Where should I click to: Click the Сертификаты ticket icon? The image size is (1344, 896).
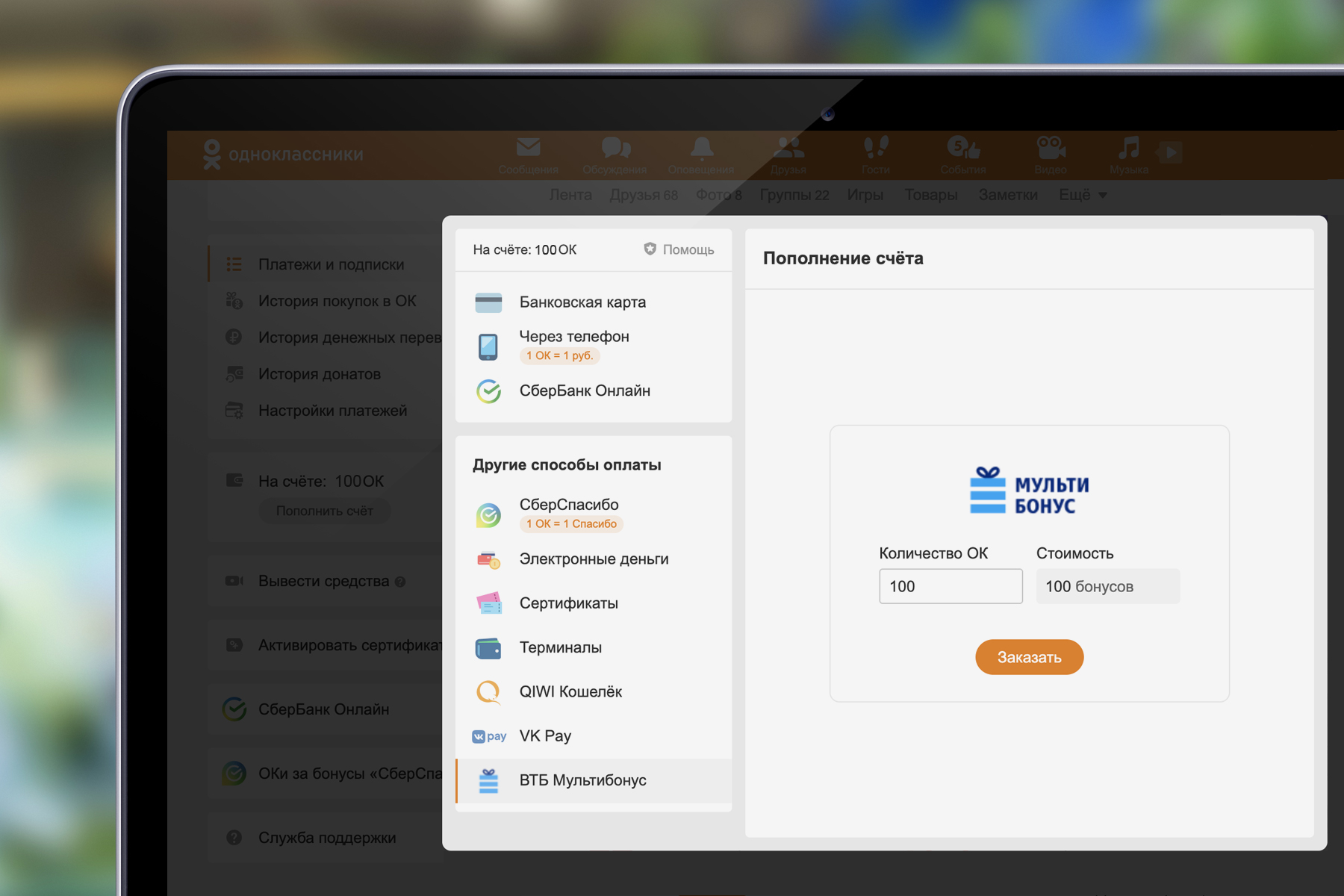pyautogui.click(x=488, y=603)
